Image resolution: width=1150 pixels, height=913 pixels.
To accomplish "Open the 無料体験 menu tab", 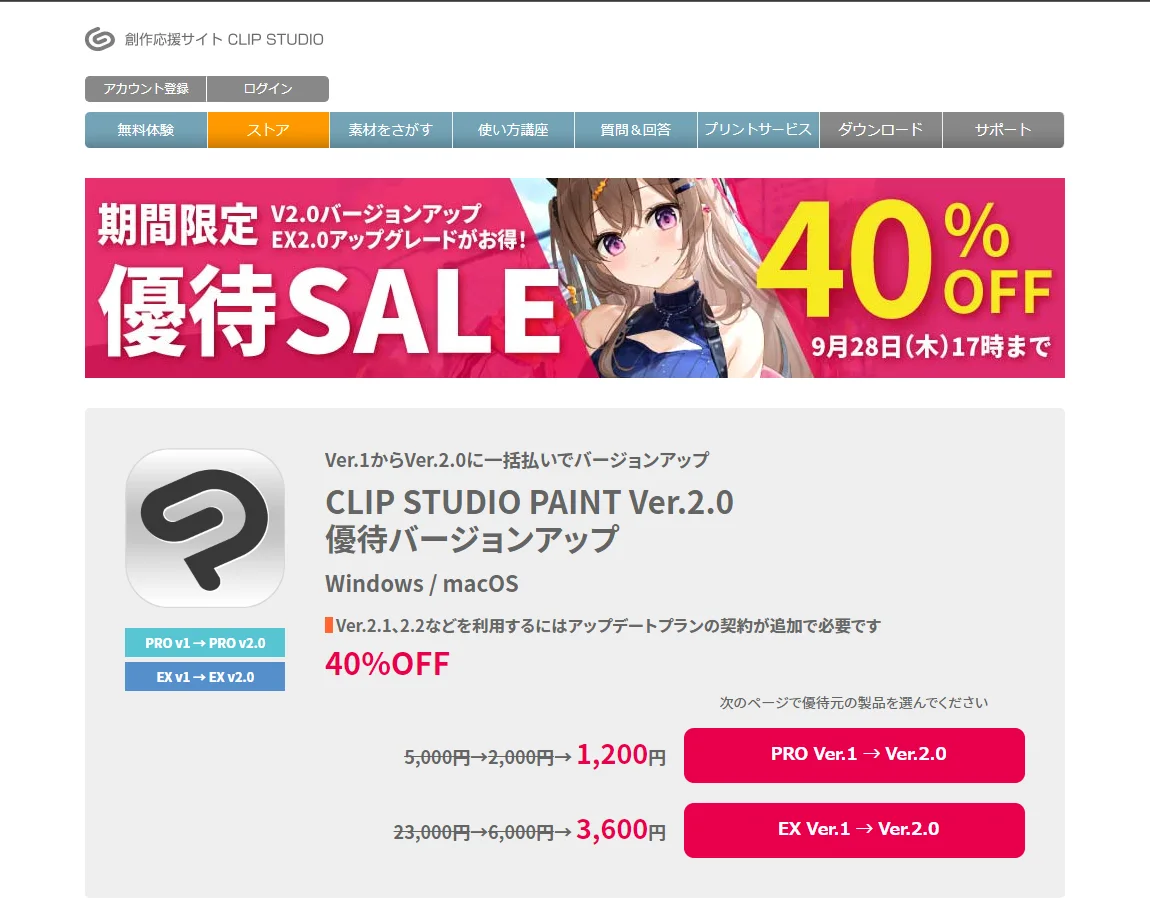I will (x=146, y=130).
